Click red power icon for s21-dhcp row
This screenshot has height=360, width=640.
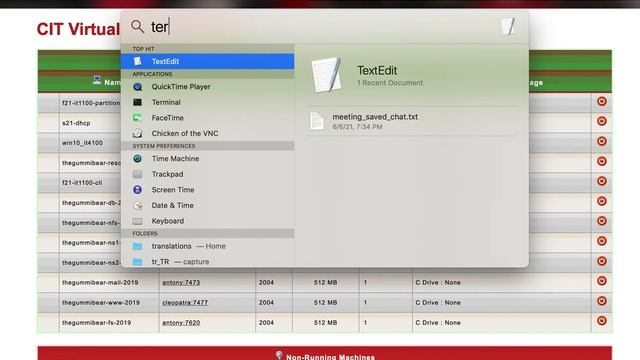pyautogui.click(x=602, y=121)
